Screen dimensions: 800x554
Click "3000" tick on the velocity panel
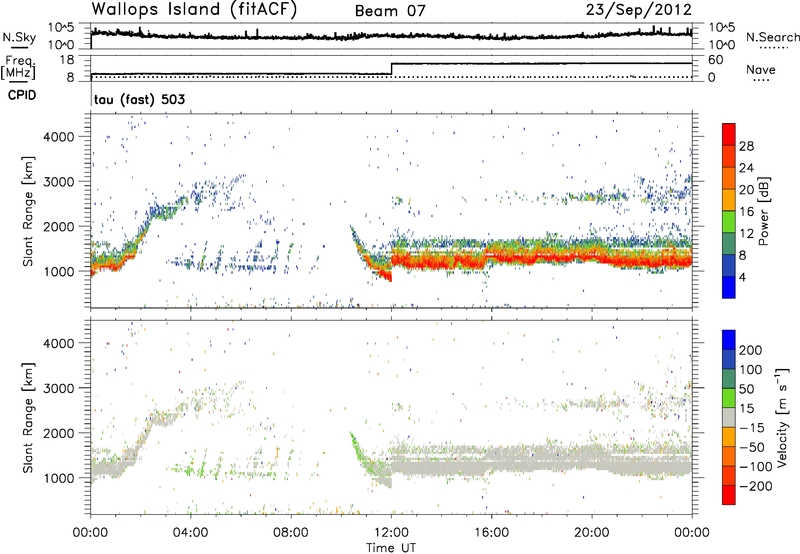coord(58,388)
